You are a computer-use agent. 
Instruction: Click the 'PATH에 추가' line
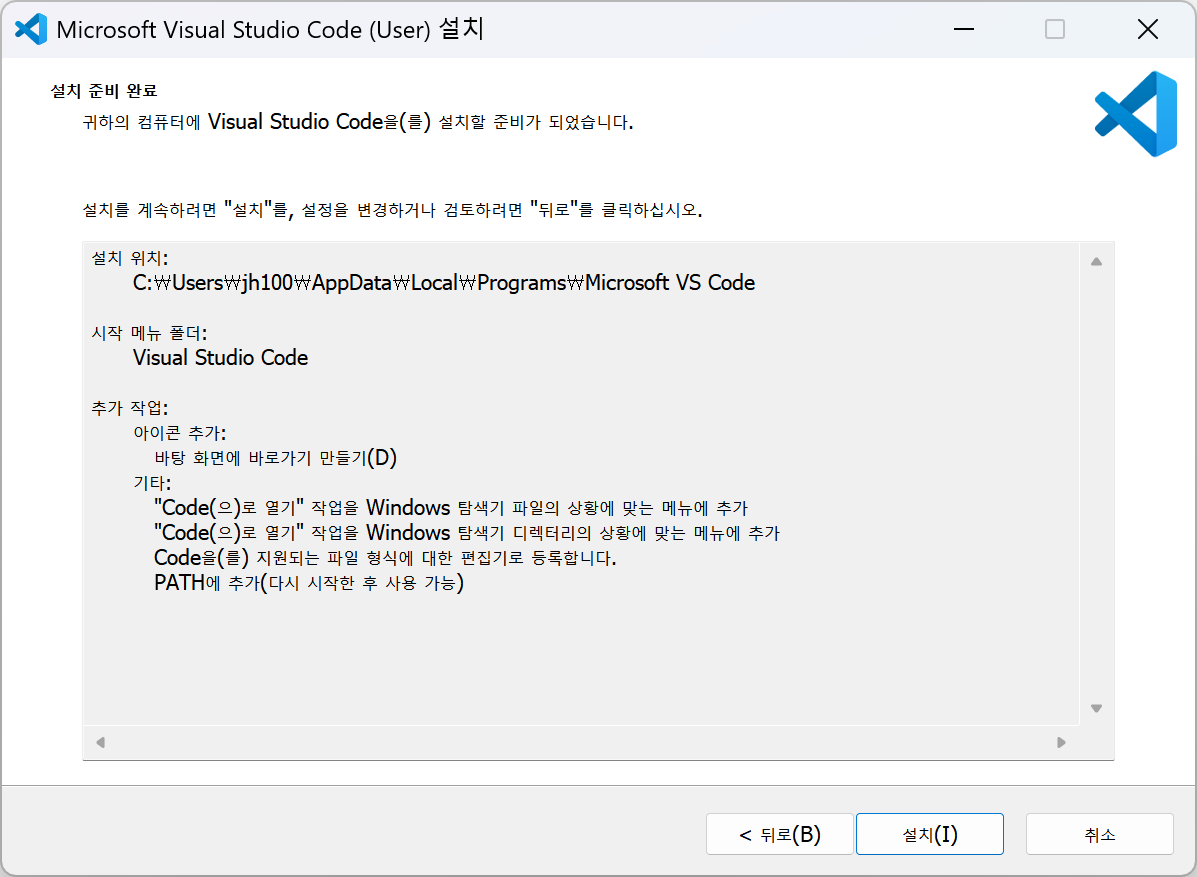point(309,583)
